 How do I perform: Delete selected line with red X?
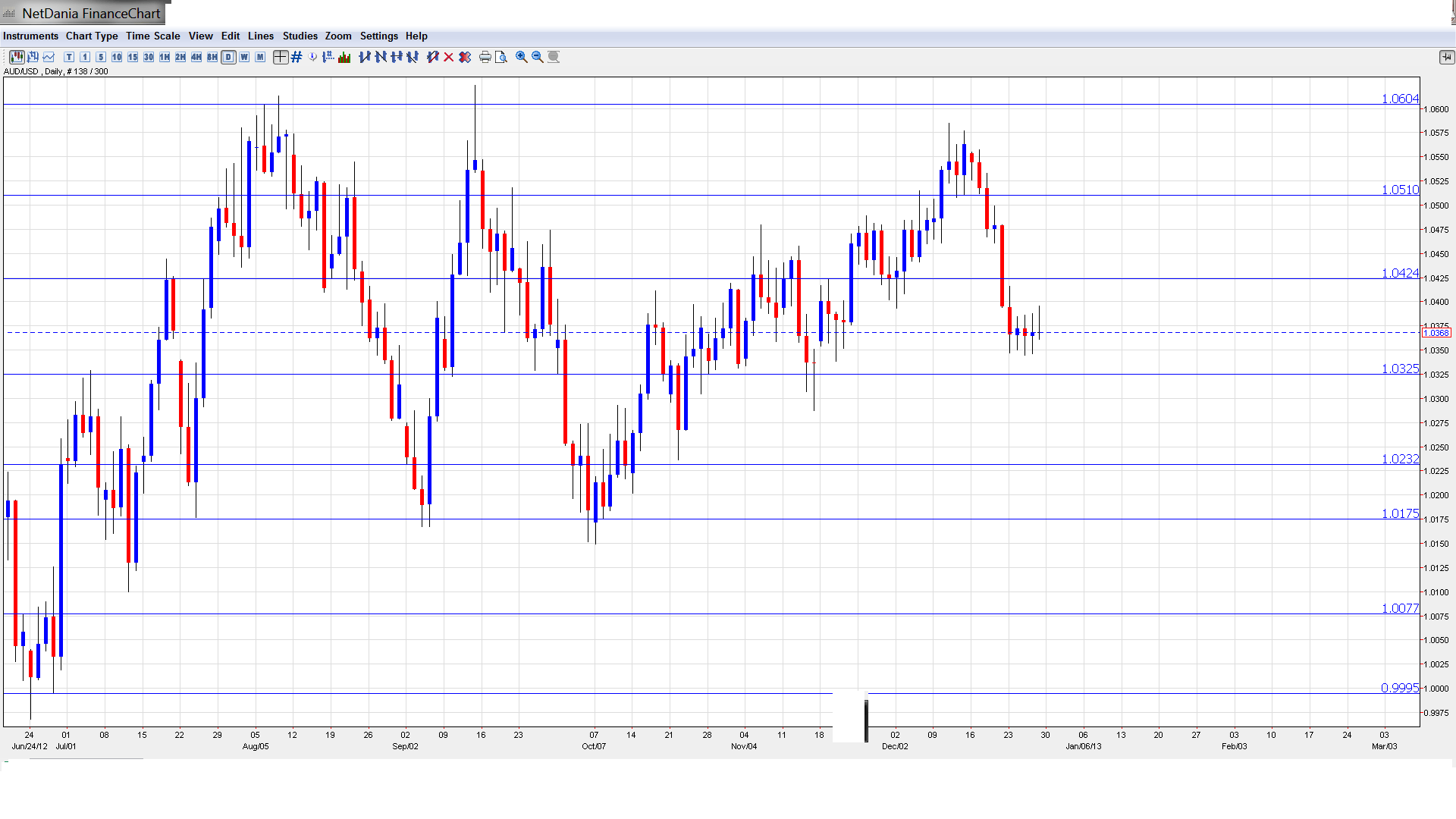point(449,57)
